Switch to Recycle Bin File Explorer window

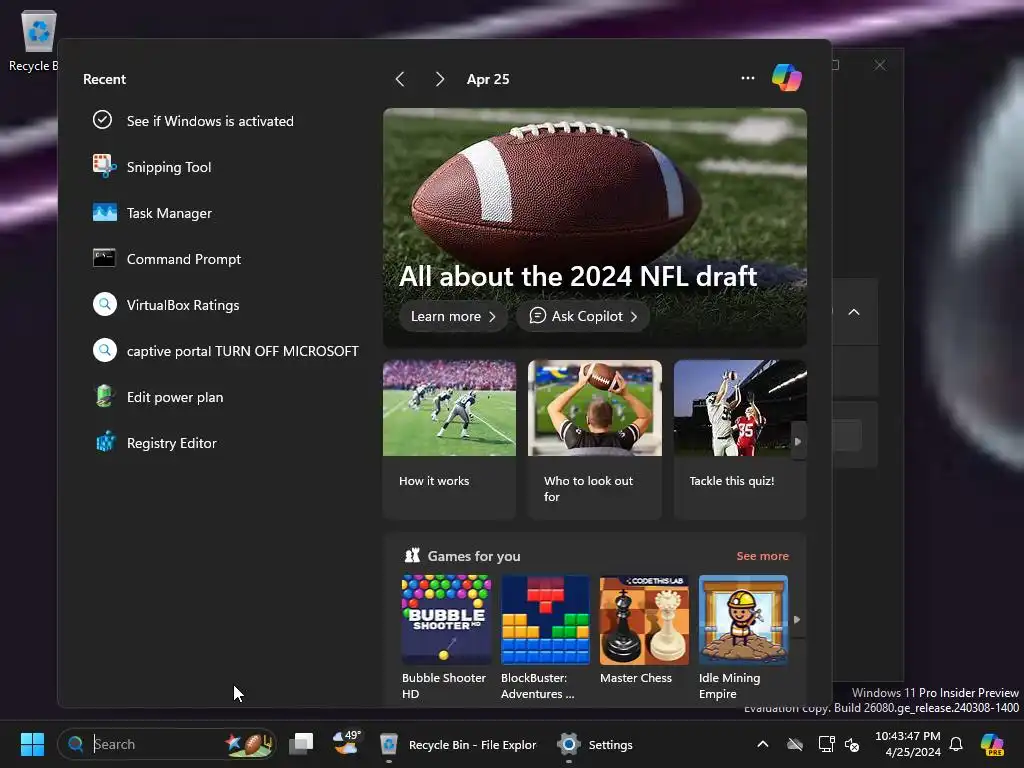[x=458, y=744]
